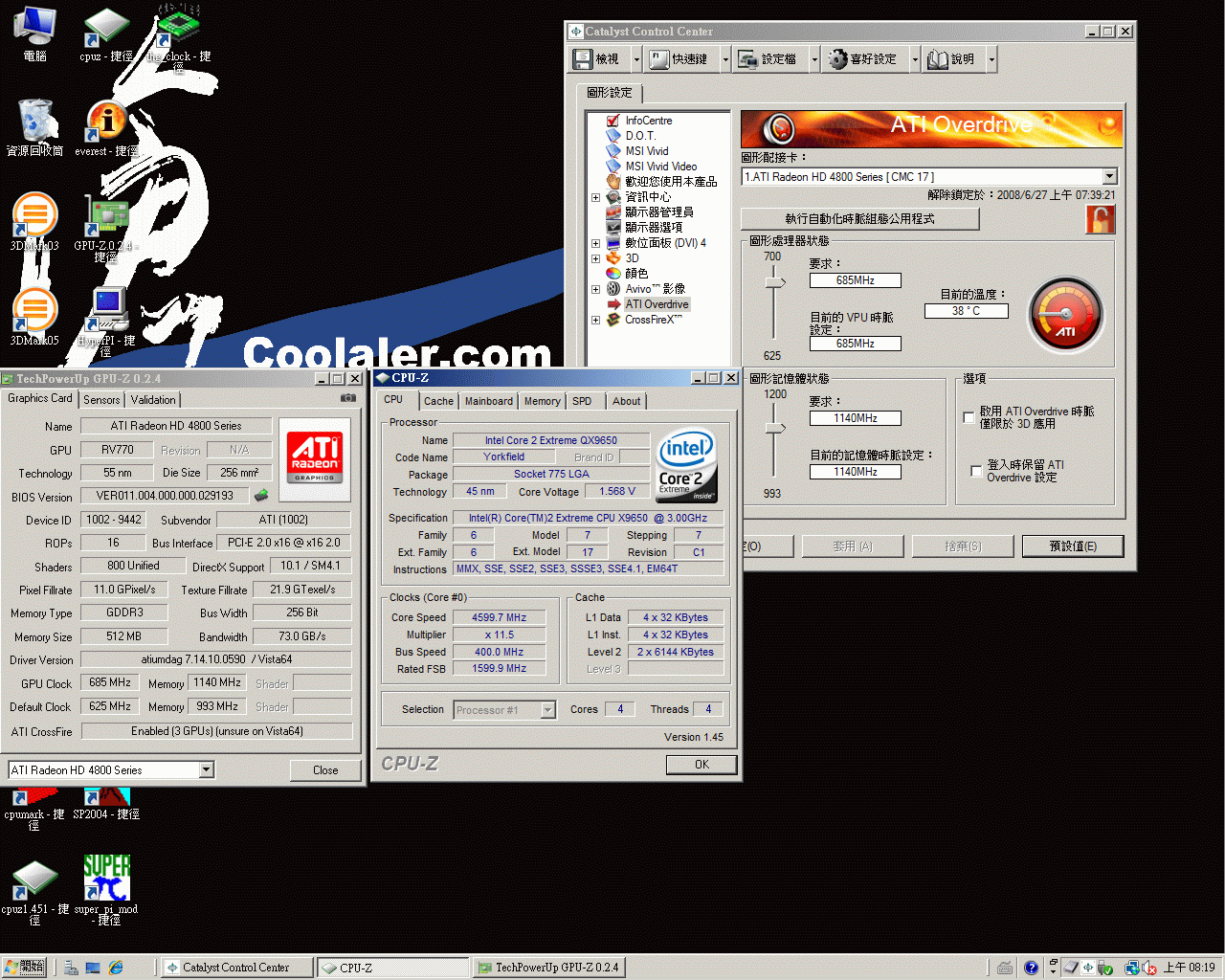Switch to the SPD tab in CPU-Z
This screenshot has width=1225, height=980.
[x=582, y=401]
